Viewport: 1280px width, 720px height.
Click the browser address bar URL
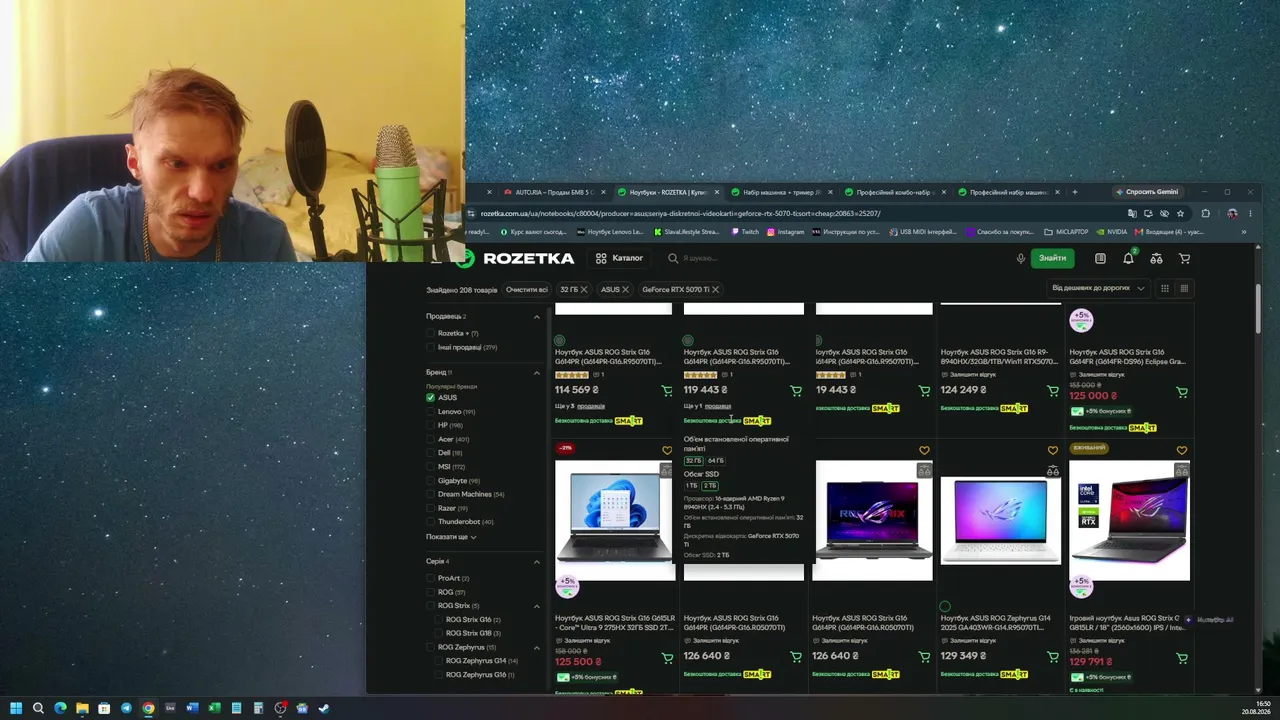pyautogui.click(x=680, y=213)
